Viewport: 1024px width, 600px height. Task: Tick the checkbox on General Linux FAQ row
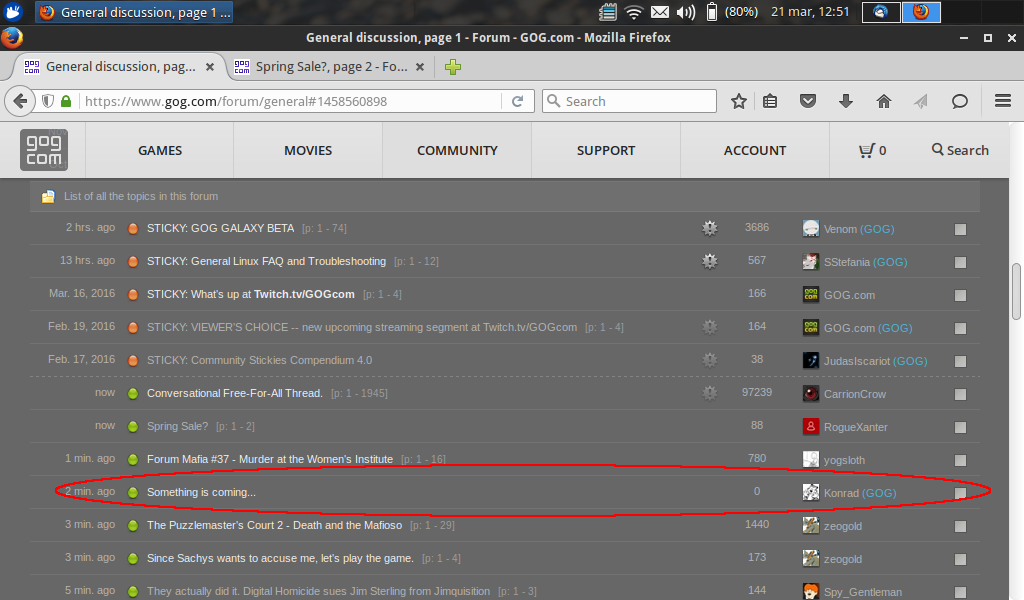pos(960,262)
